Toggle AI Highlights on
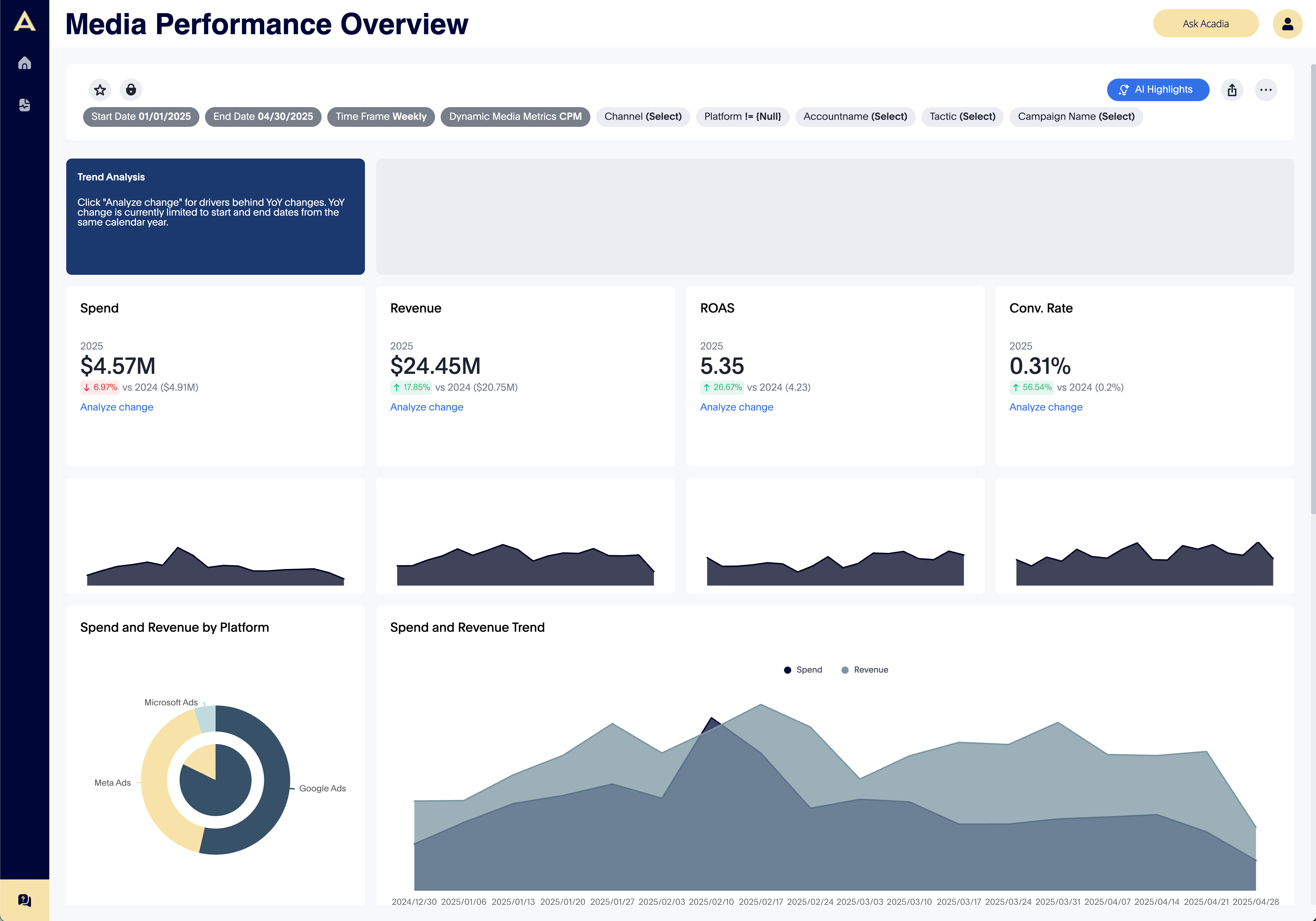The image size is (1316, 921). coord(1158,89)
